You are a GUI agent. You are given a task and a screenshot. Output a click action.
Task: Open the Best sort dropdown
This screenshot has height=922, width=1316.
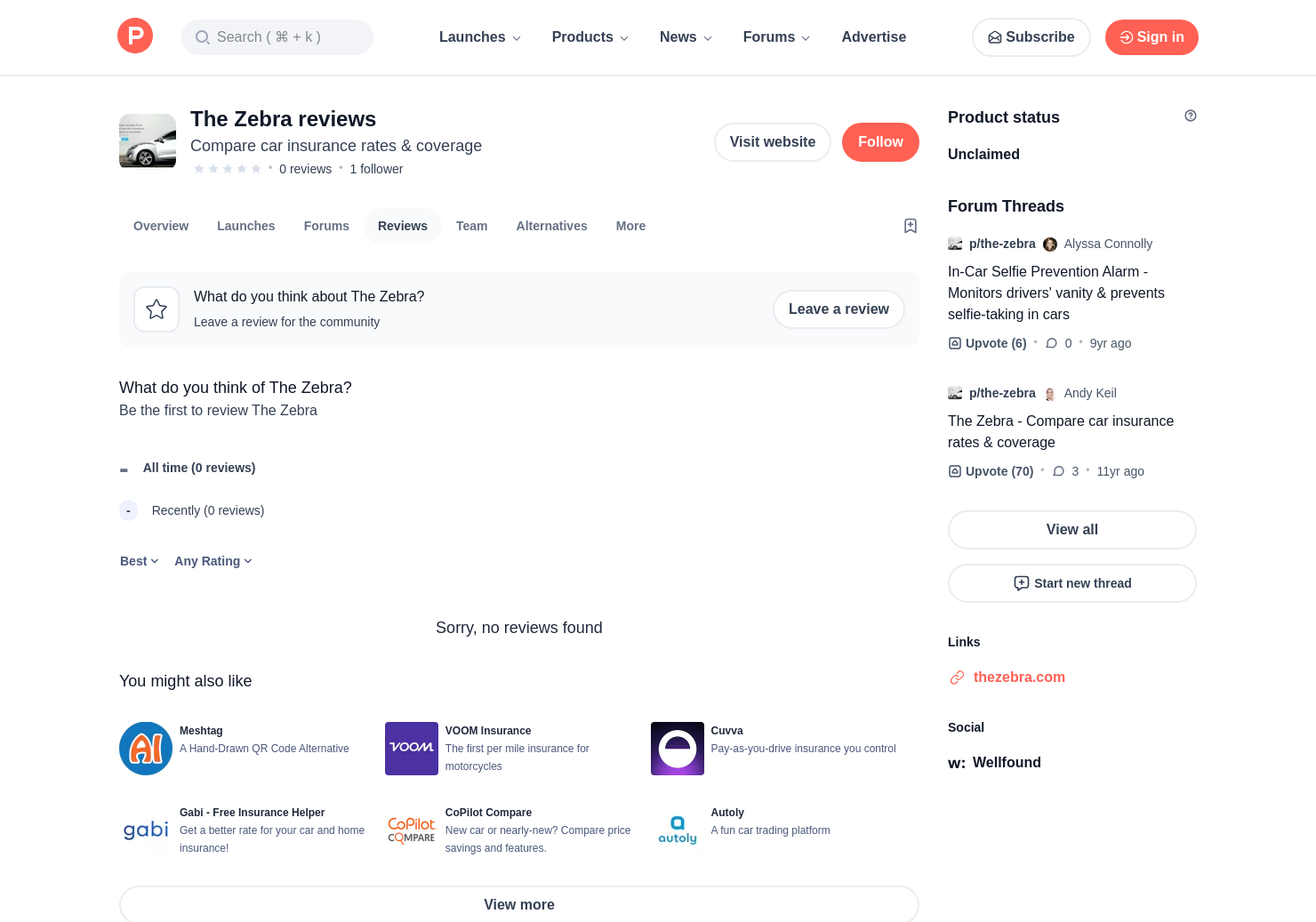pyautogui.click(x=140, y=561)
